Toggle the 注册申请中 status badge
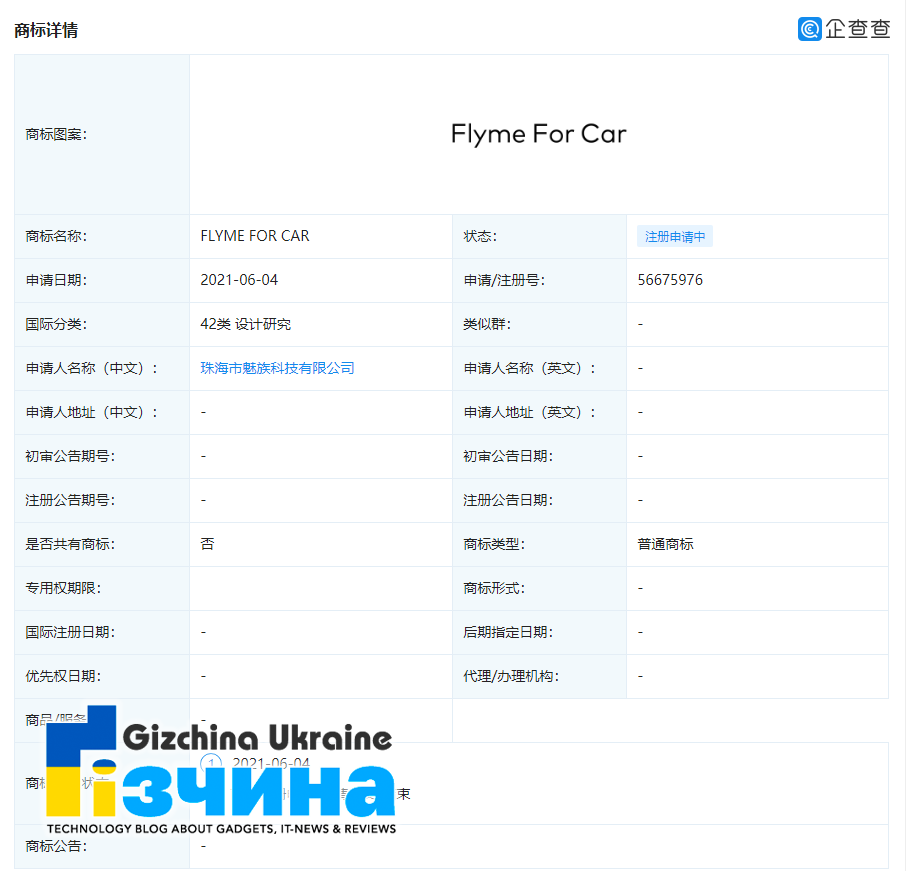This screenshot has width=906, height=871. click(x=674, y=236)
